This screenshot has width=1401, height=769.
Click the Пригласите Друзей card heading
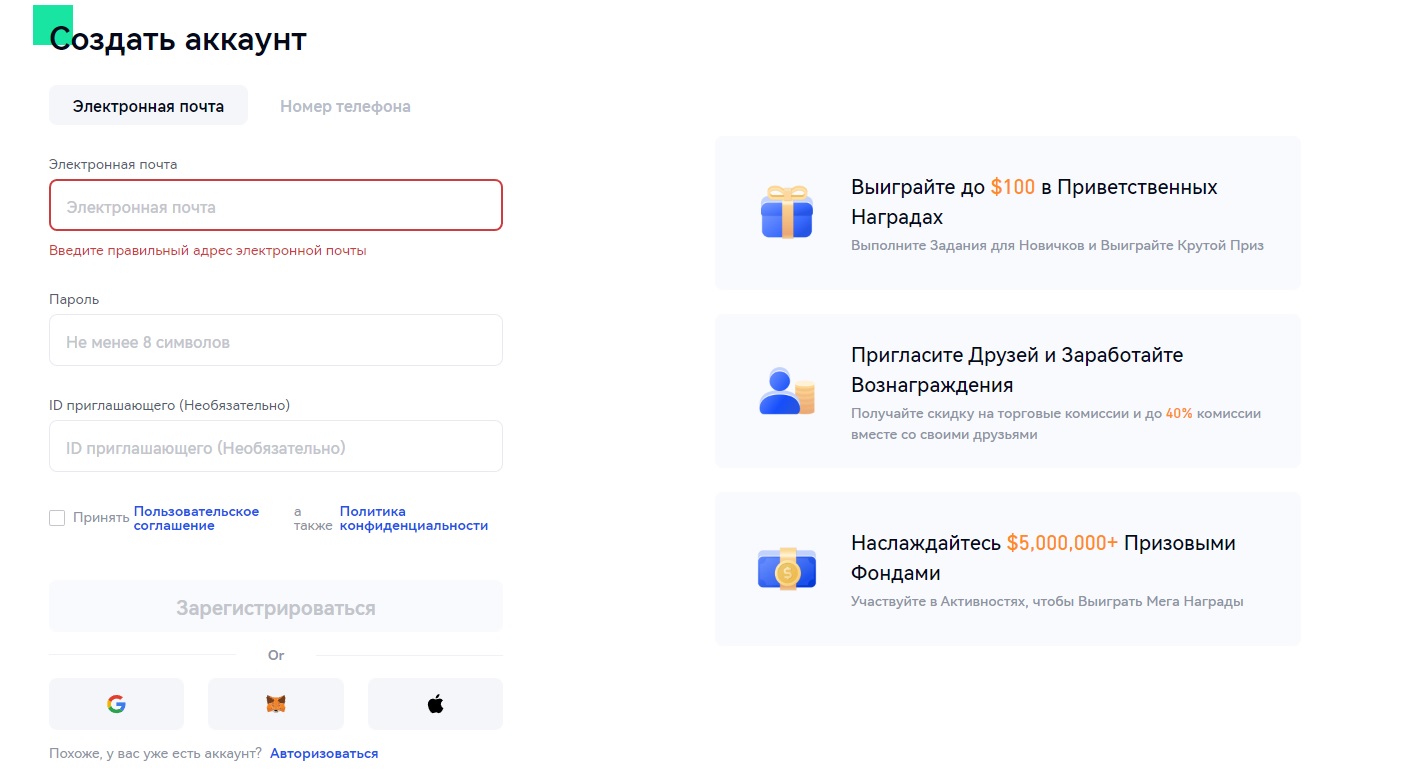1016,369
